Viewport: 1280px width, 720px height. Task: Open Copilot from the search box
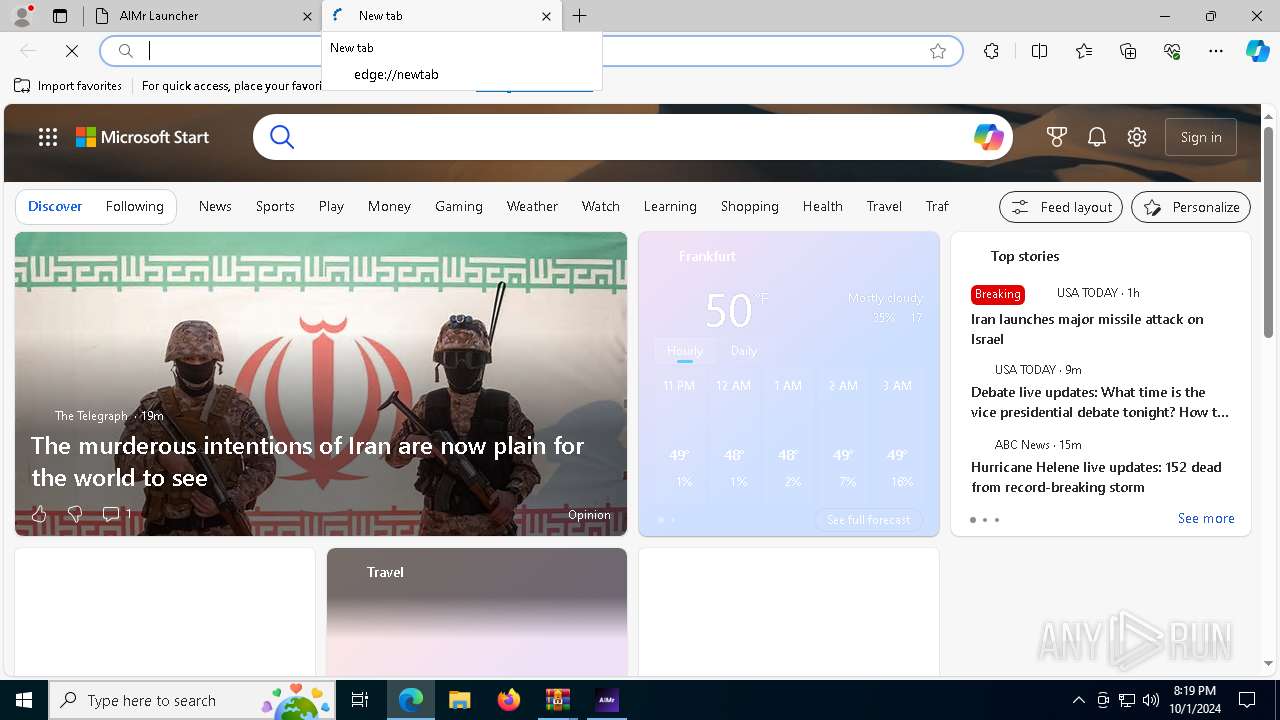[x=988, y=137]
